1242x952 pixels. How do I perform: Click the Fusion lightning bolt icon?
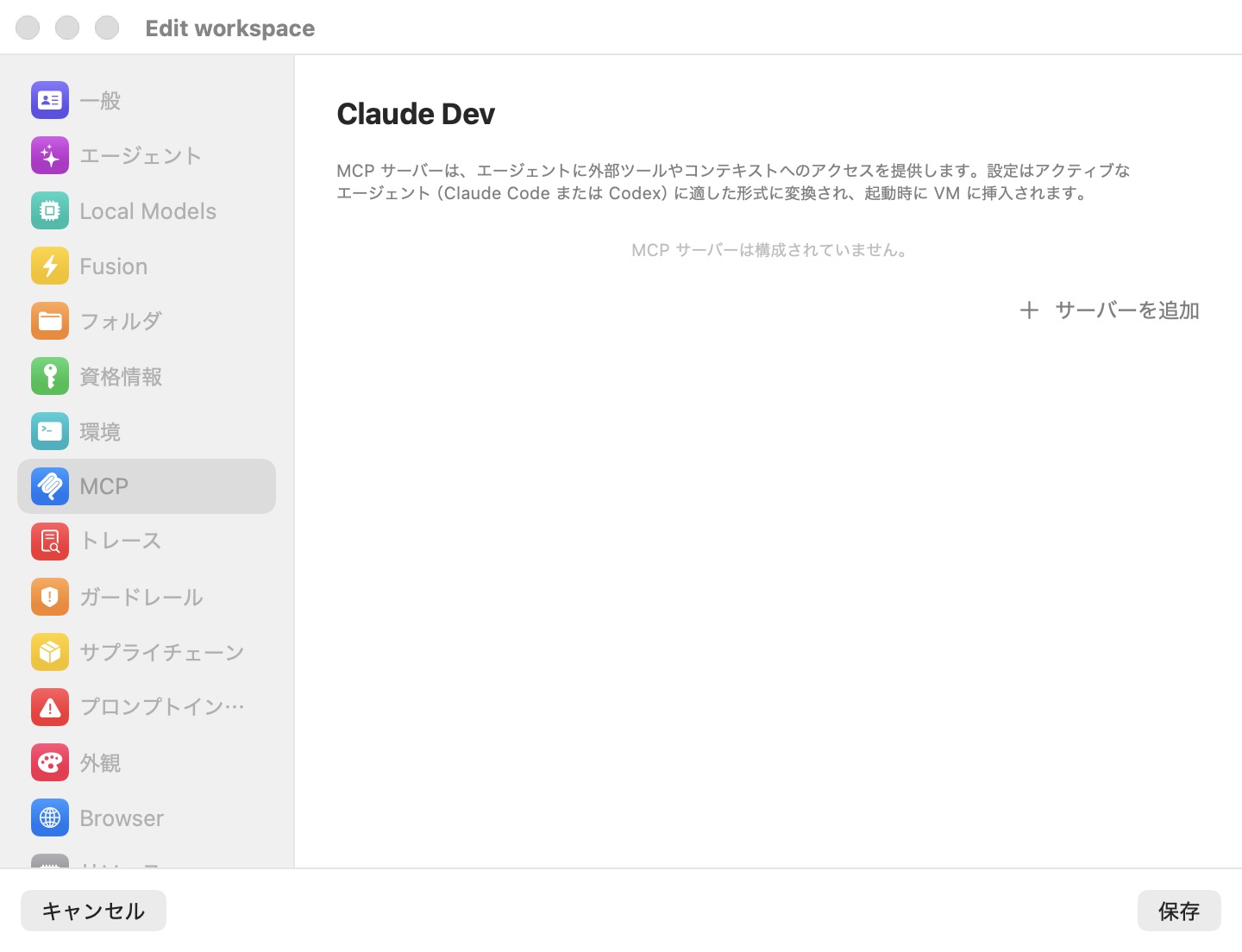click(x=50, y=266)
